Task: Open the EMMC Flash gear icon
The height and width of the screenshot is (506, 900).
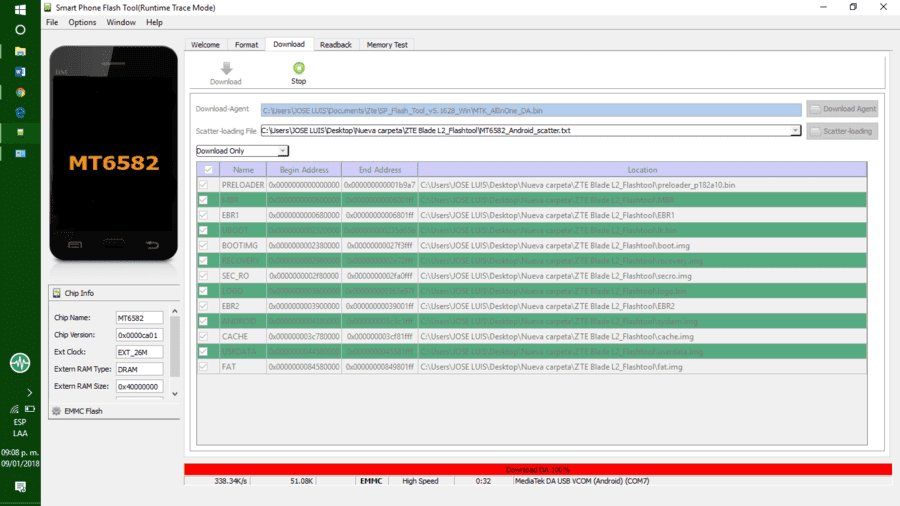Action: pyautogui.click(x=56, y=411)
